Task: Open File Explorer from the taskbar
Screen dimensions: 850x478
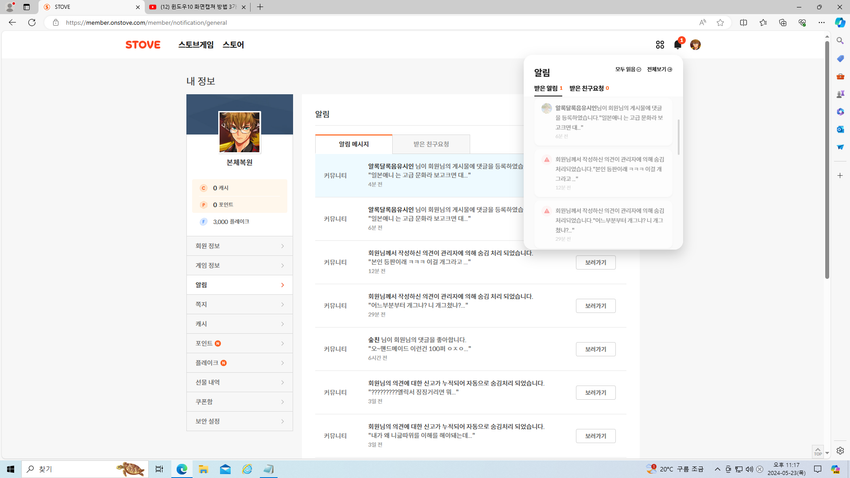Action: coord(203,469)
